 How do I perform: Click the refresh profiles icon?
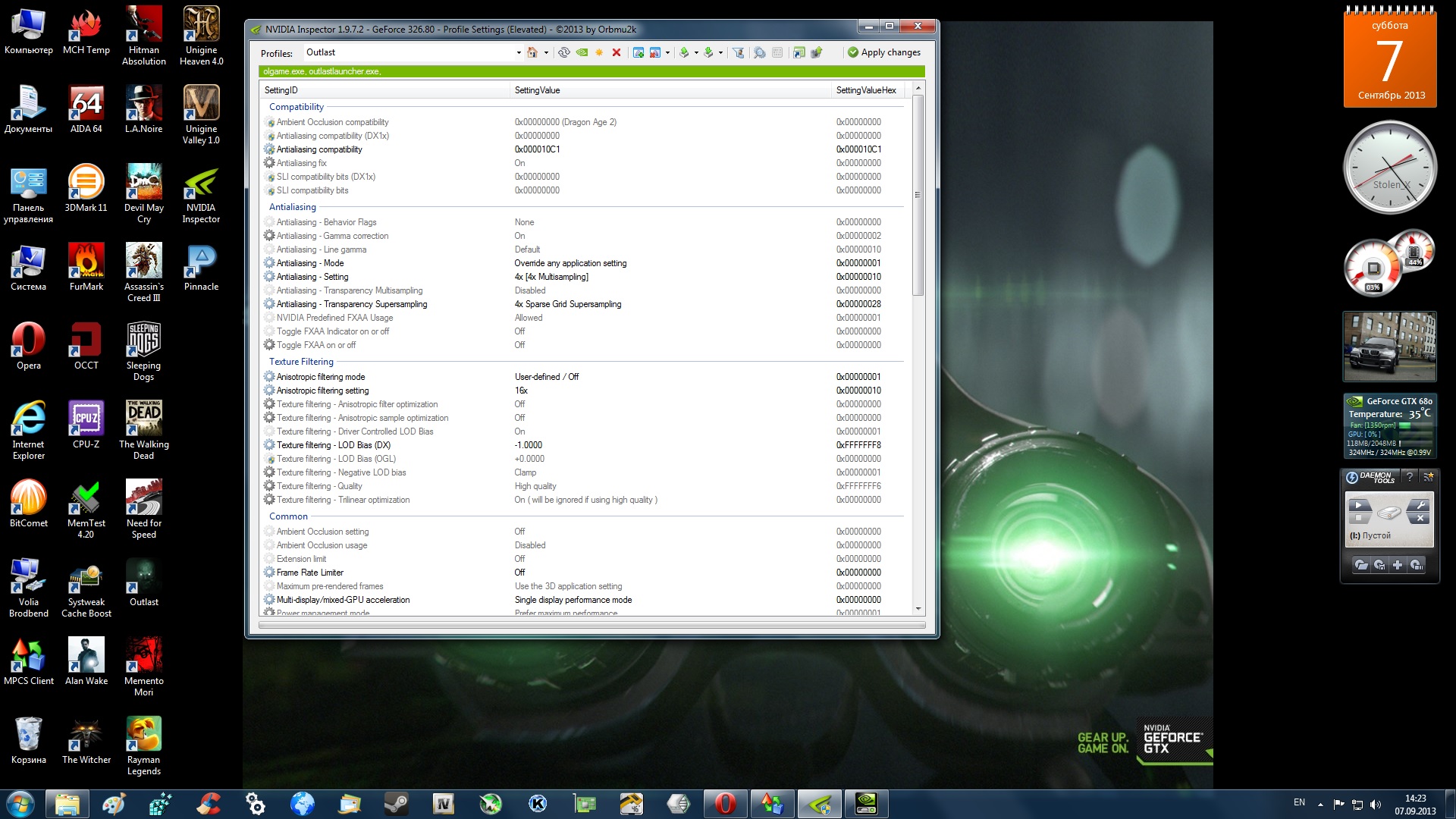tap(563, 52)
